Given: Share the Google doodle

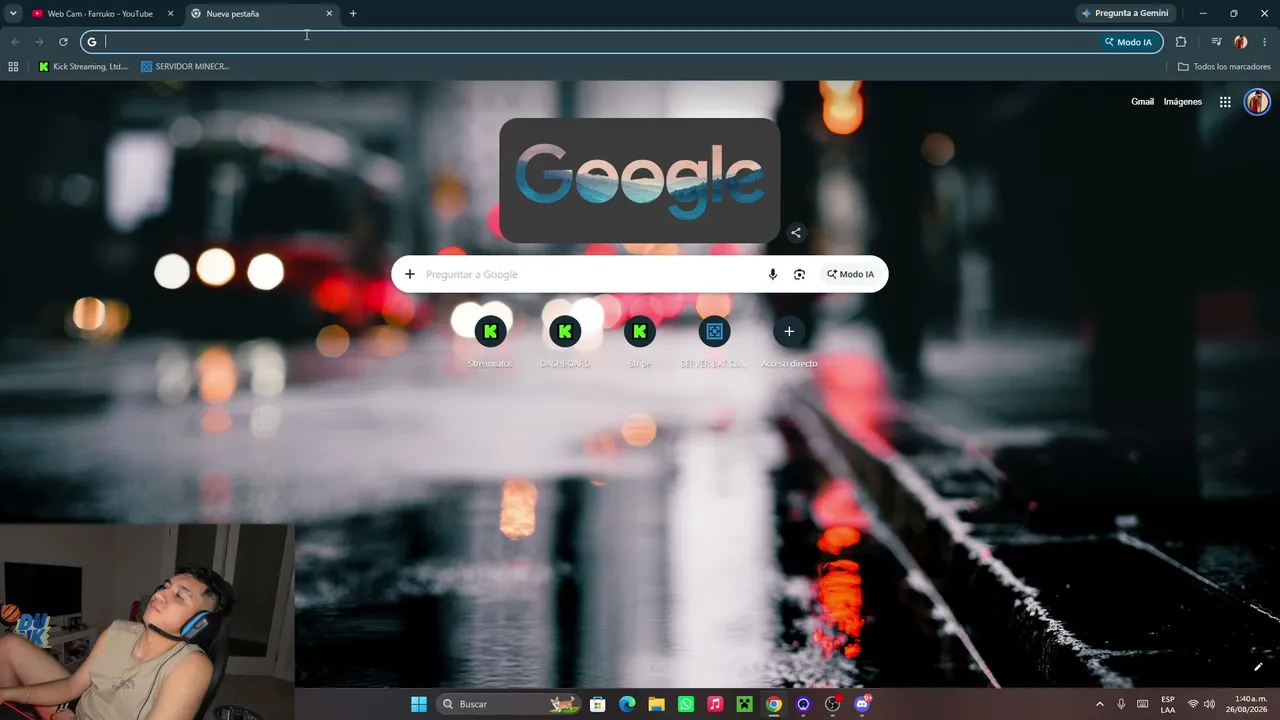Looking at the screenshot, I should click(x=796, y=233).
